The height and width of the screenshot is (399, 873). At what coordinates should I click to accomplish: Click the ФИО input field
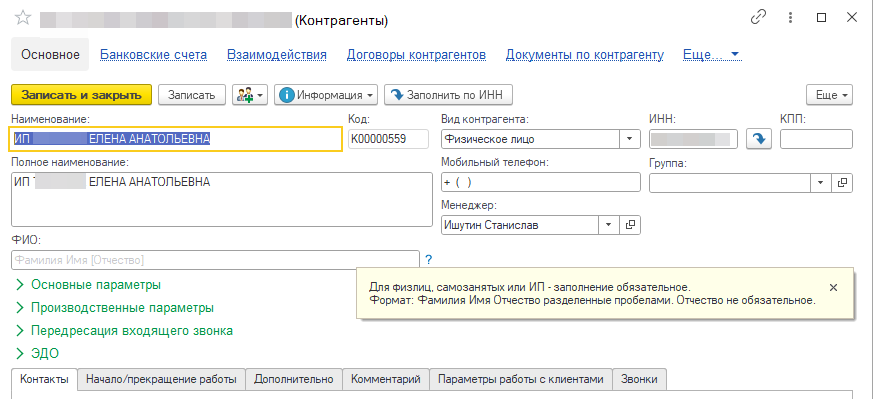[x=215, y=260]
